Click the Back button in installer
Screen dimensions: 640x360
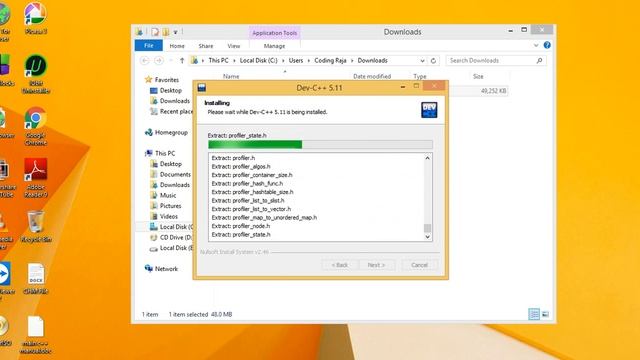click(x=340, y=265)
